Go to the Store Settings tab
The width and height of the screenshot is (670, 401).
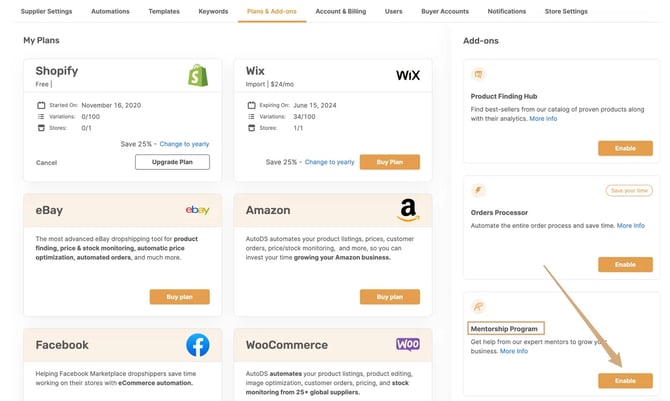pyautogui.click(x=566, y=12)
